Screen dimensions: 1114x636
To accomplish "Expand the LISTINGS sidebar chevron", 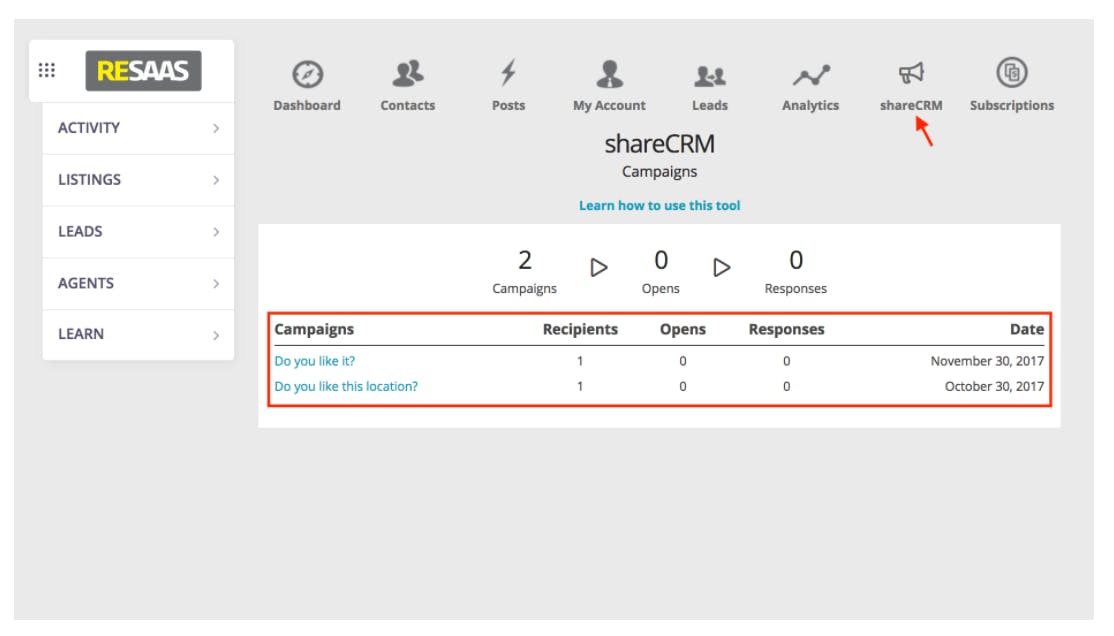I will (x=216, y=180).
